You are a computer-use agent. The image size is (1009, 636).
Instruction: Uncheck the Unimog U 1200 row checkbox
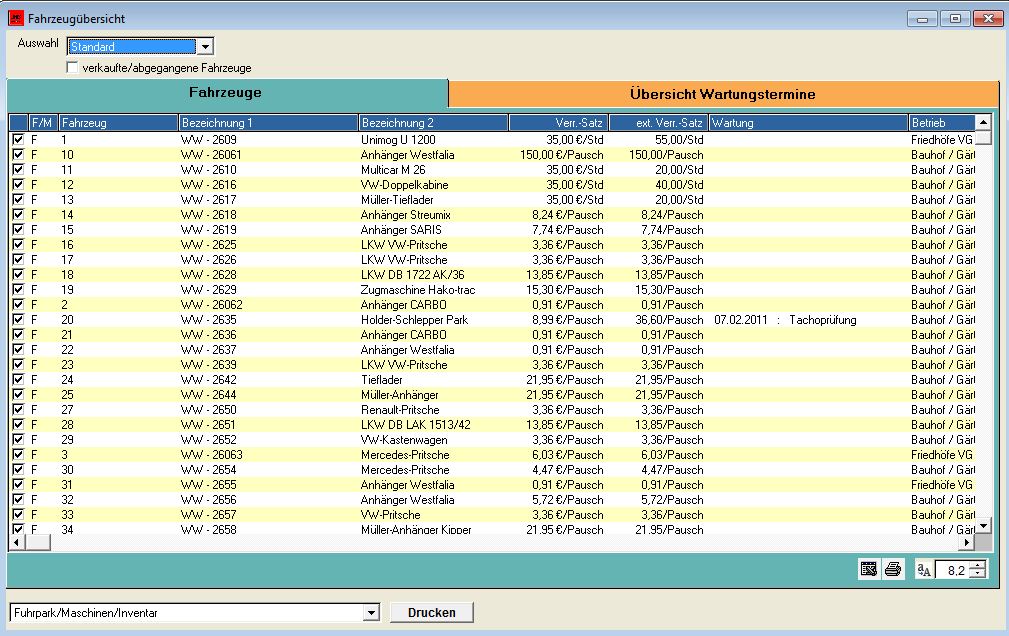[18, 140]
